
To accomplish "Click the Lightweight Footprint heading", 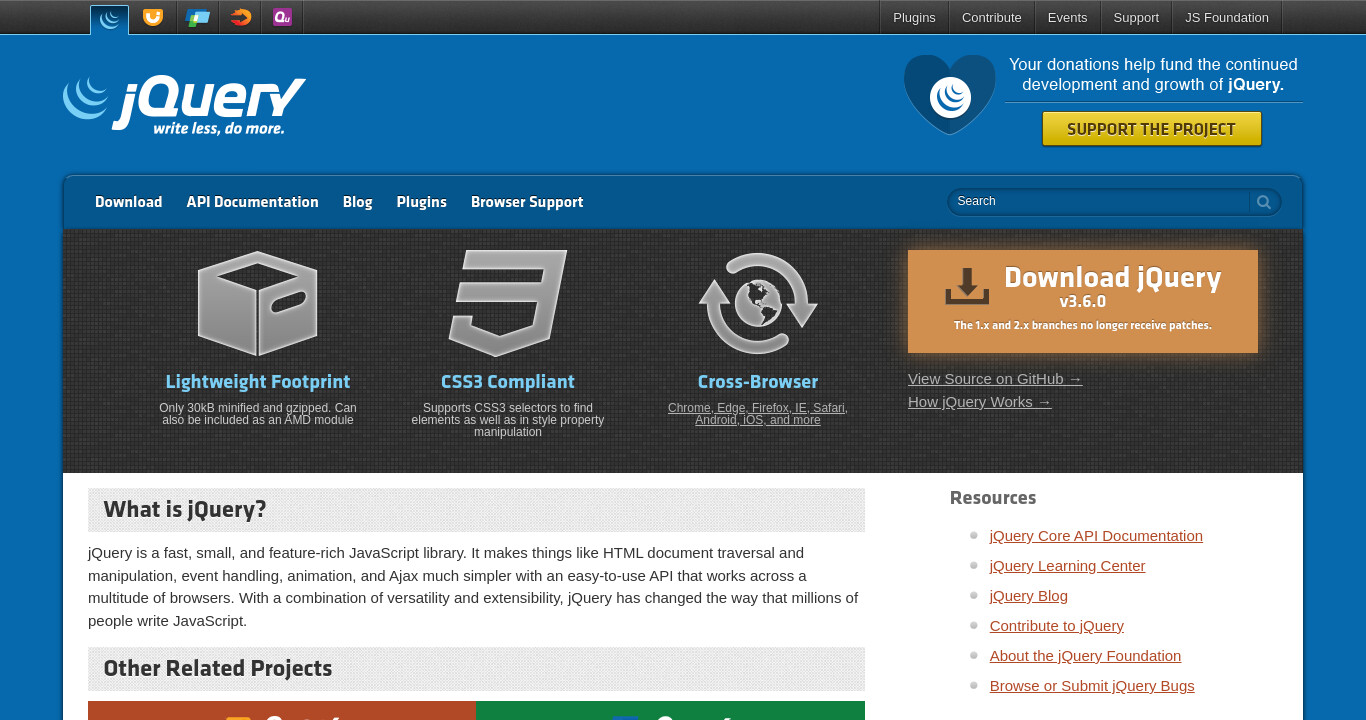I will (258, 382).
